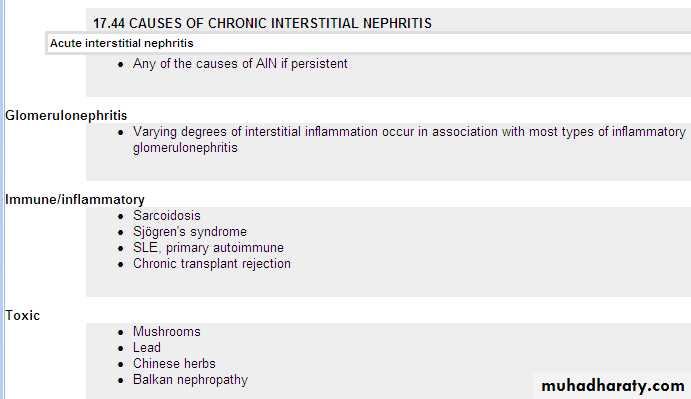Open the muhadharaty.com watermark link

pos(613,386)
